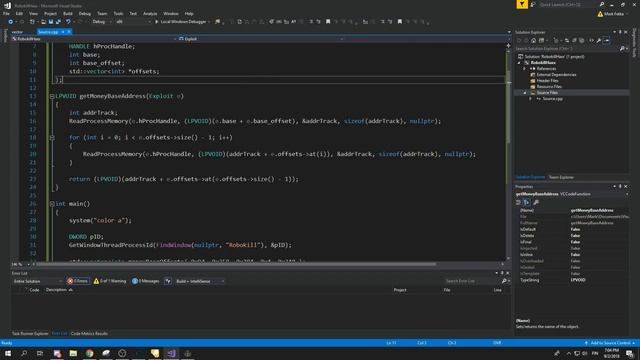Switch to the Solution Explorer tab
This screenshot has width=640, height=360.
530,177
